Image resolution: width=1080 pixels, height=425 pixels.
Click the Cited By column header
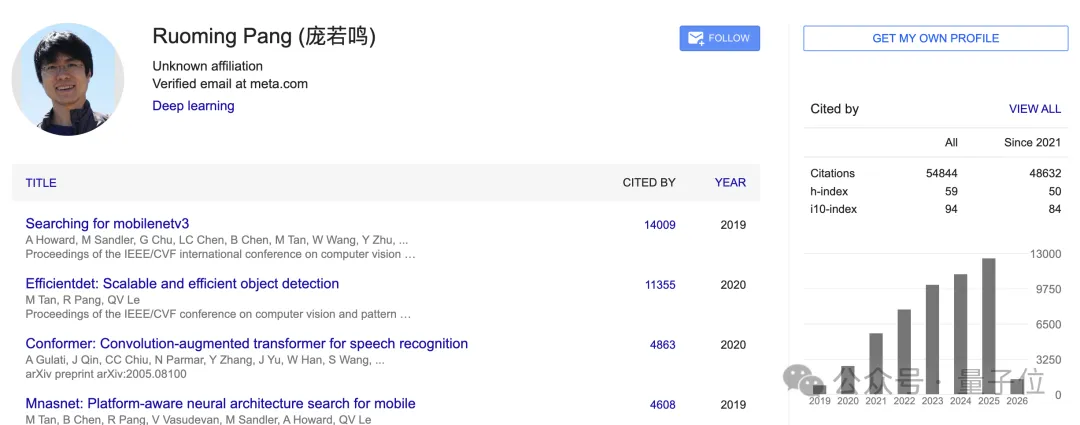click(649, 183)
